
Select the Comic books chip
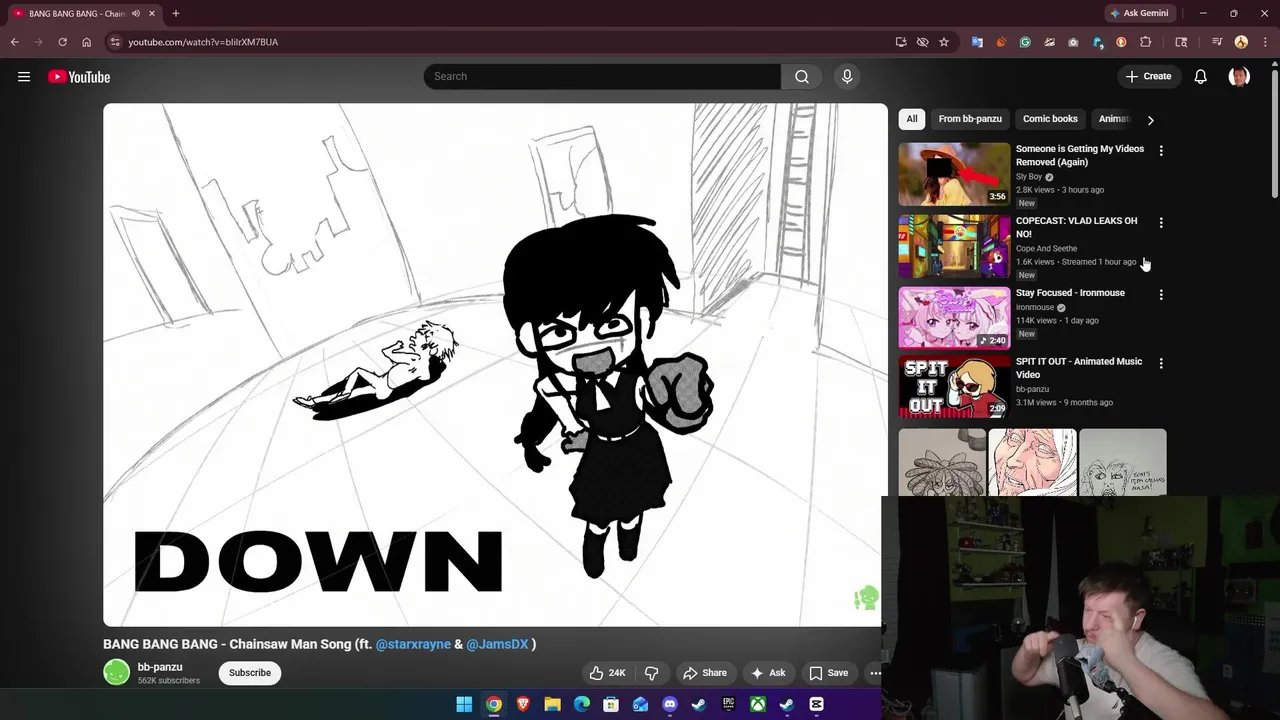point(1050,119)
